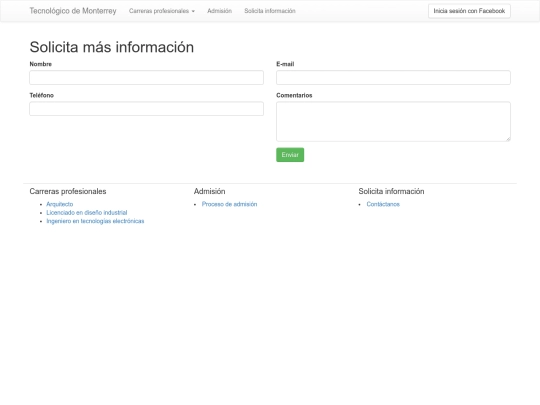Click the Nombre field label
This screenshot has width=540, height=405.
41,64
